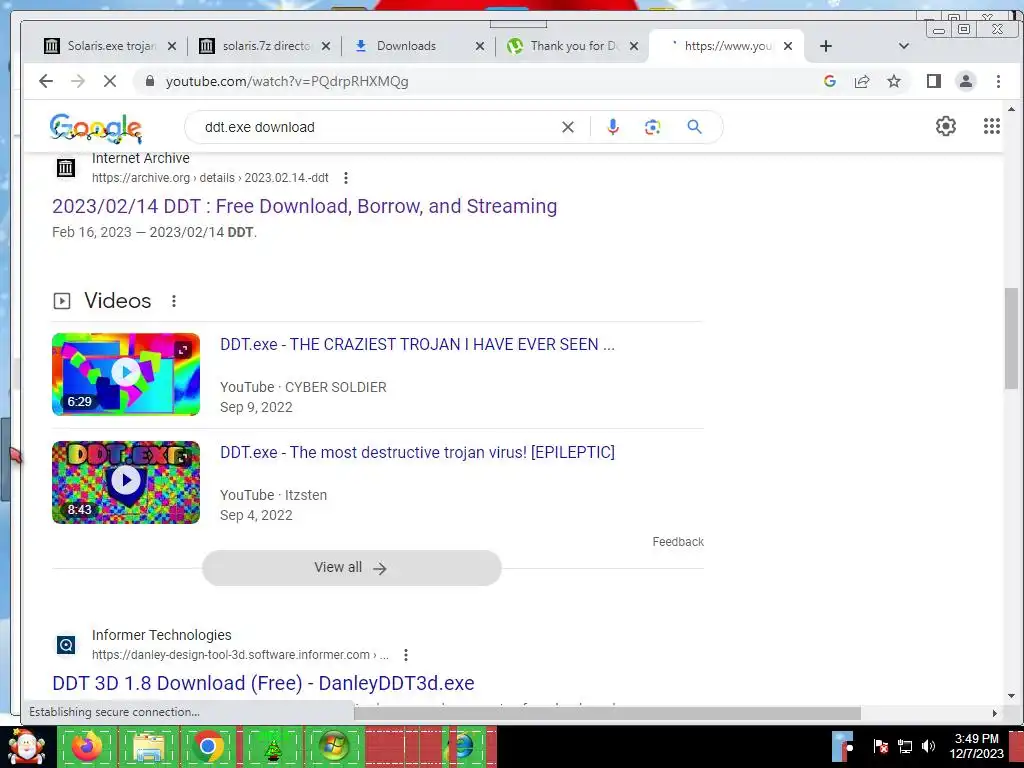
Task: Click the horizontal scrollbar thumb
Action: pos(607,713)
